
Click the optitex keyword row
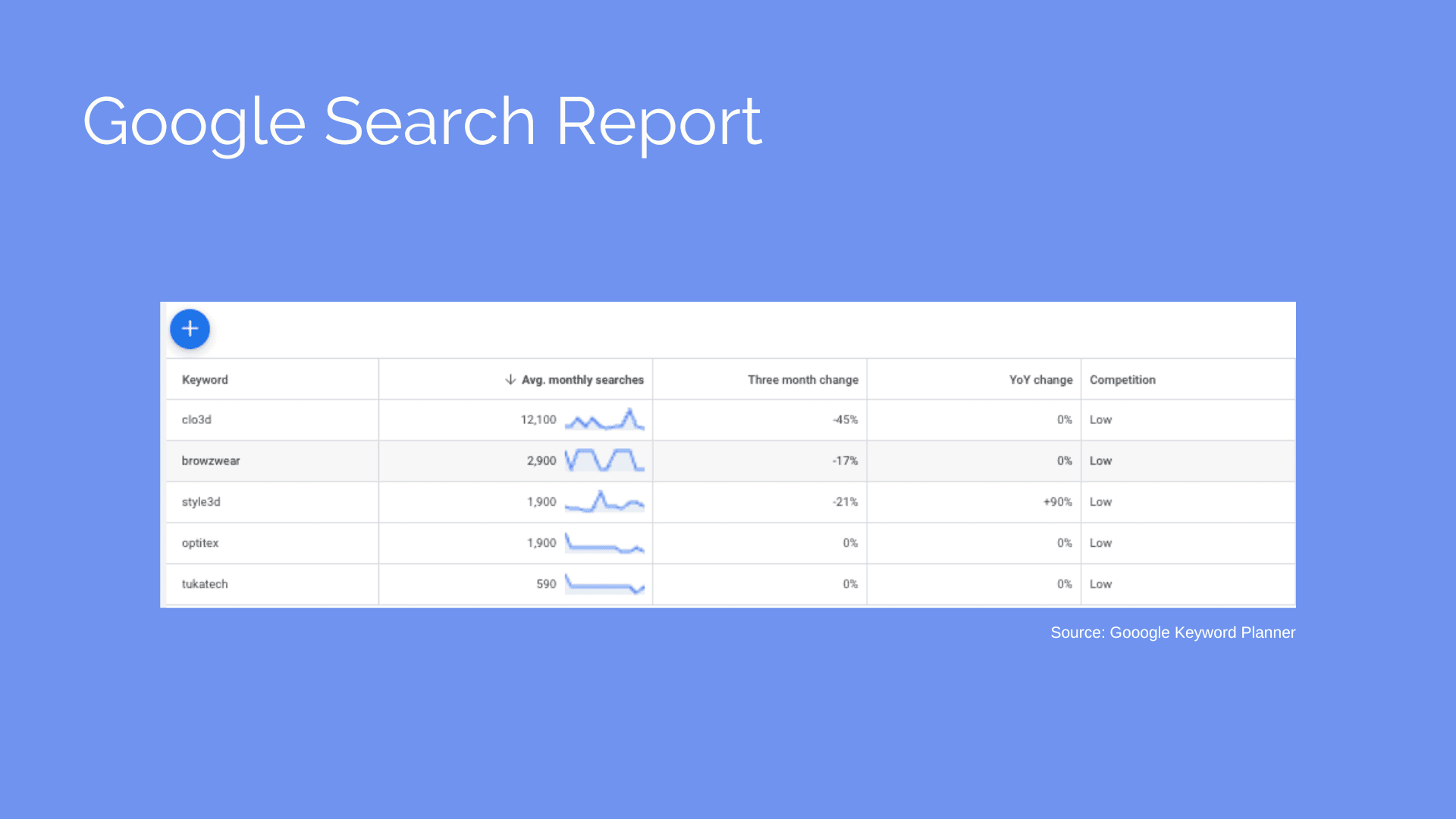(x=199, y=543)
